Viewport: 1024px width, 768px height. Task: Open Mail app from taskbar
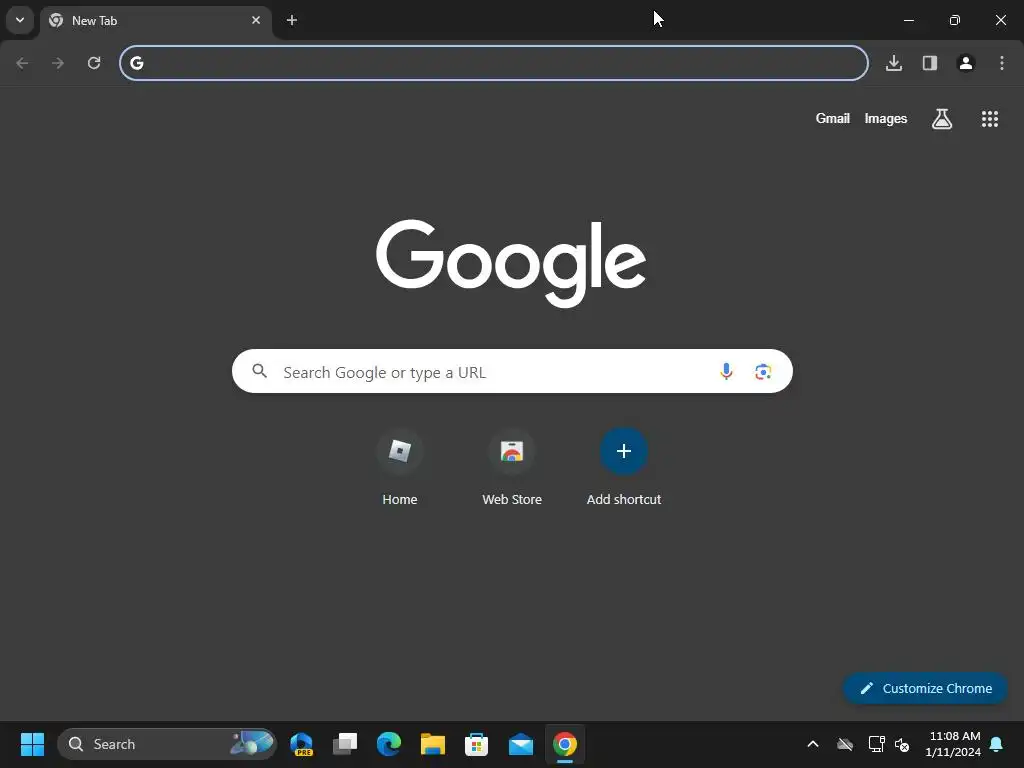click(520, 744)
